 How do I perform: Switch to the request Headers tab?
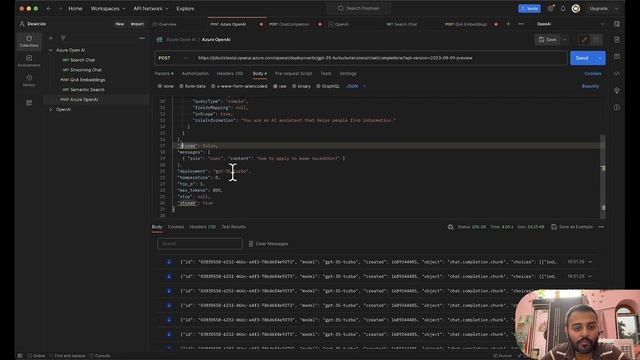point(230,73)
